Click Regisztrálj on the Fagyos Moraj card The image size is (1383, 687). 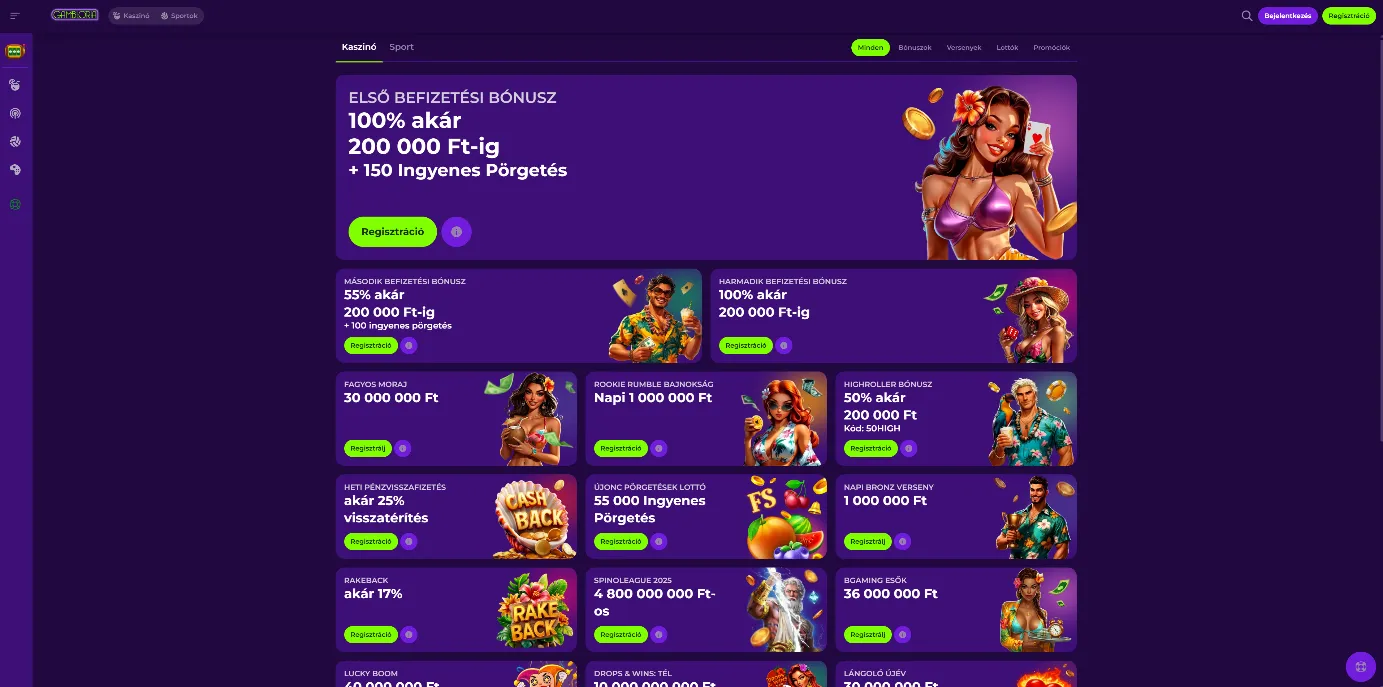367,448
